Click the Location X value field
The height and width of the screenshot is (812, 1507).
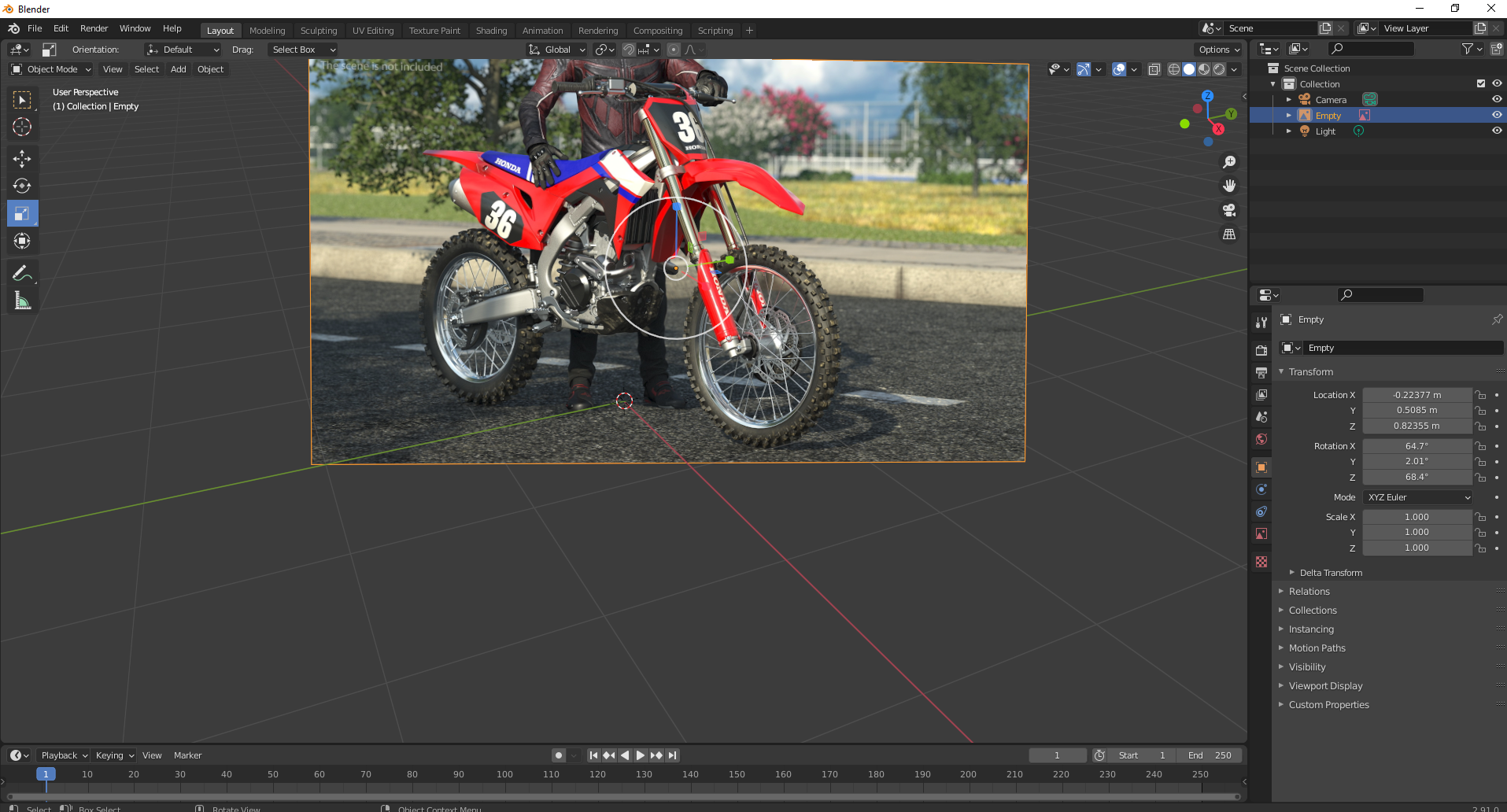click(1417, 395)
